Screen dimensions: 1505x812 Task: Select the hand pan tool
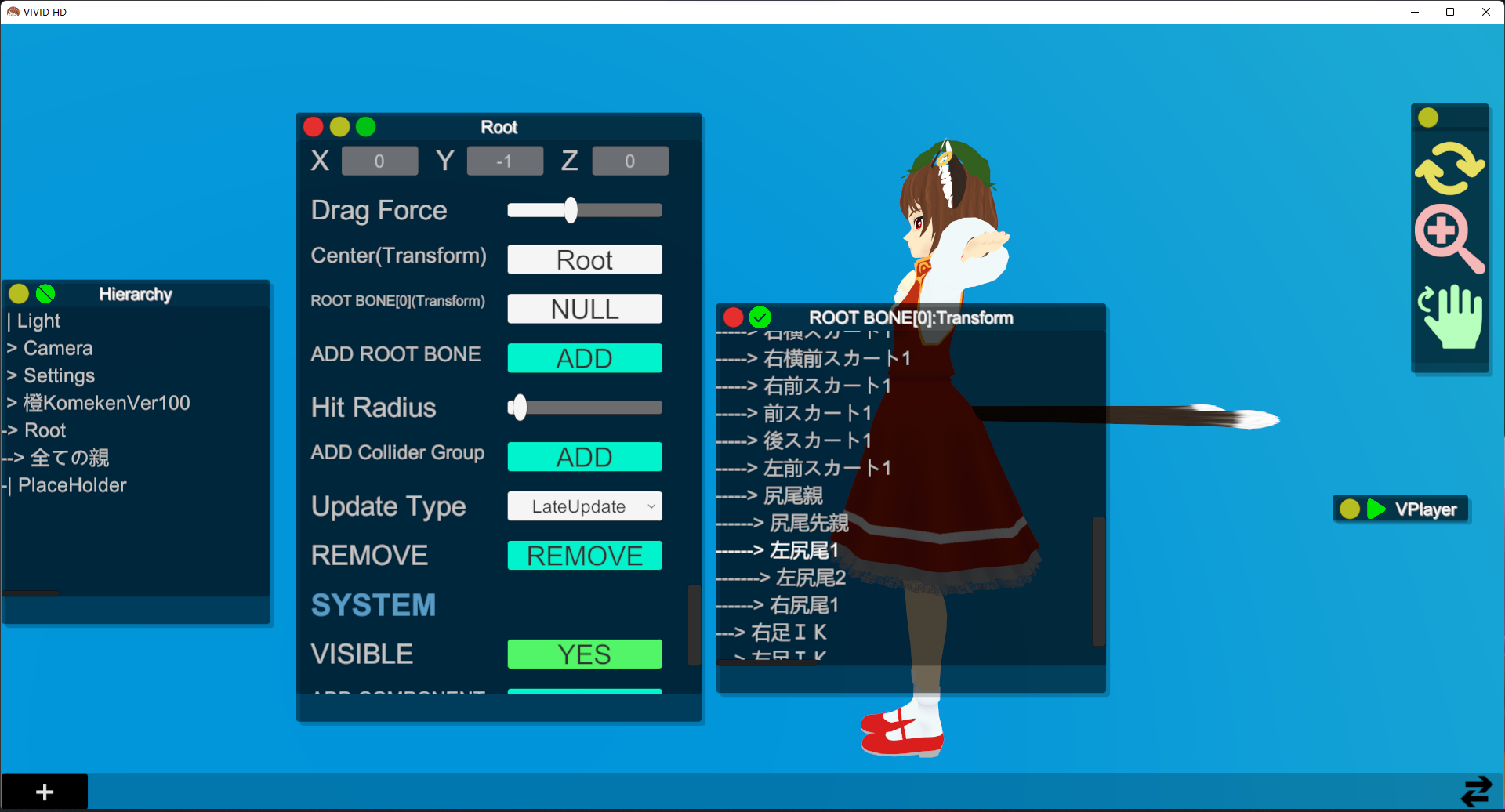click(x=1450, y=316)
